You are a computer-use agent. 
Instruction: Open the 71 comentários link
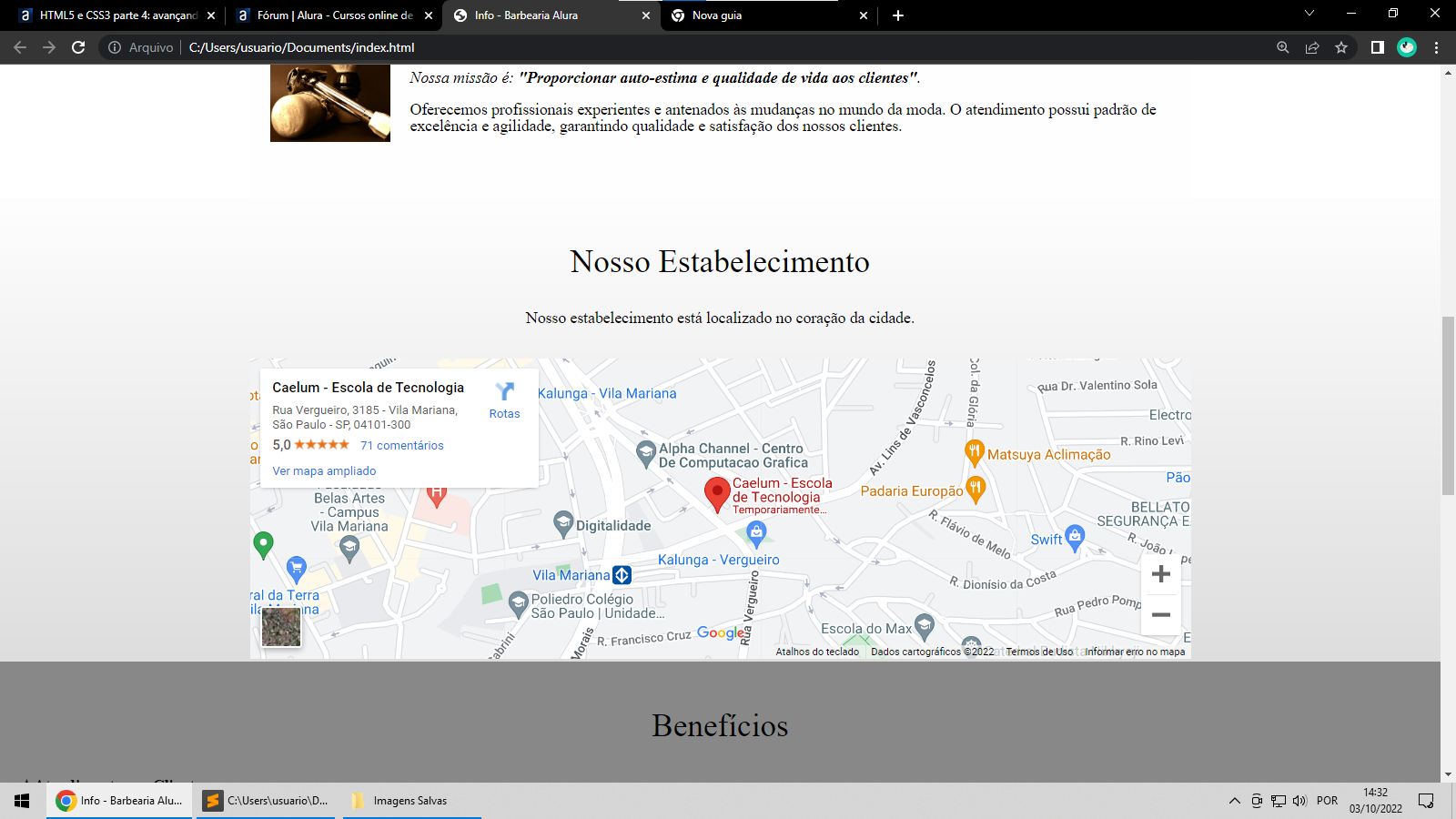[401, 446]
